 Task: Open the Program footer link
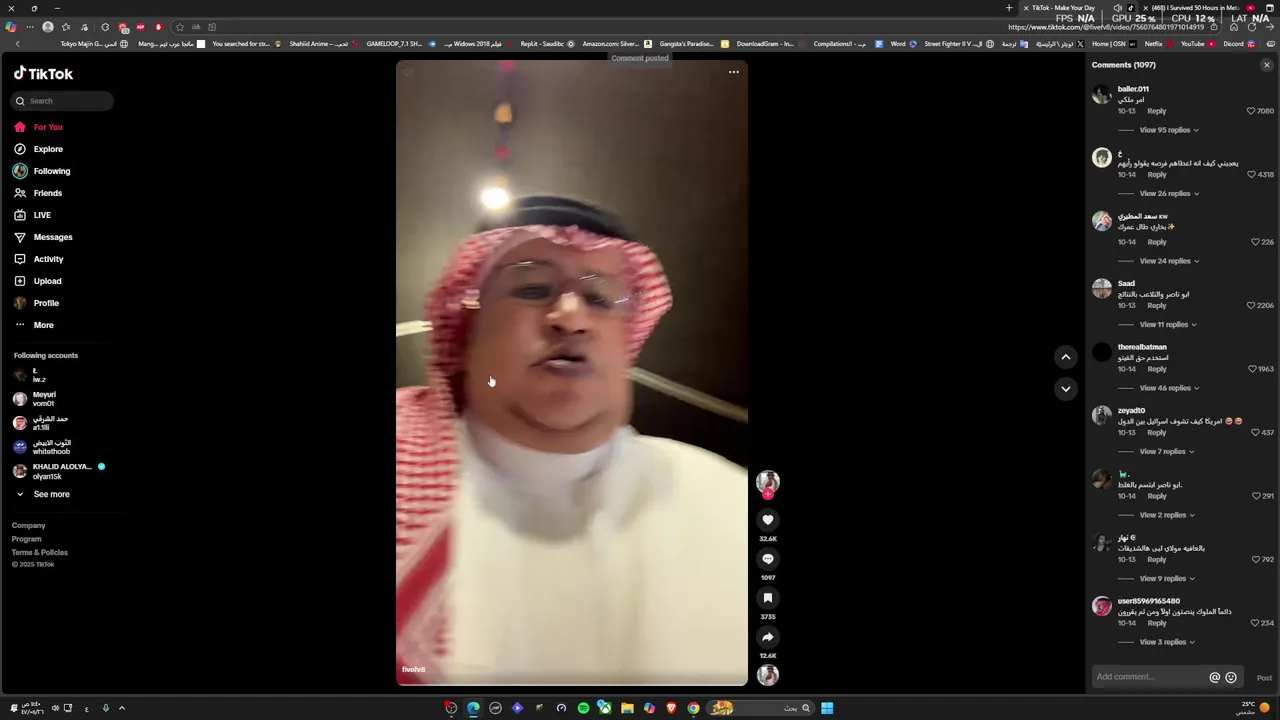point(26,539)
